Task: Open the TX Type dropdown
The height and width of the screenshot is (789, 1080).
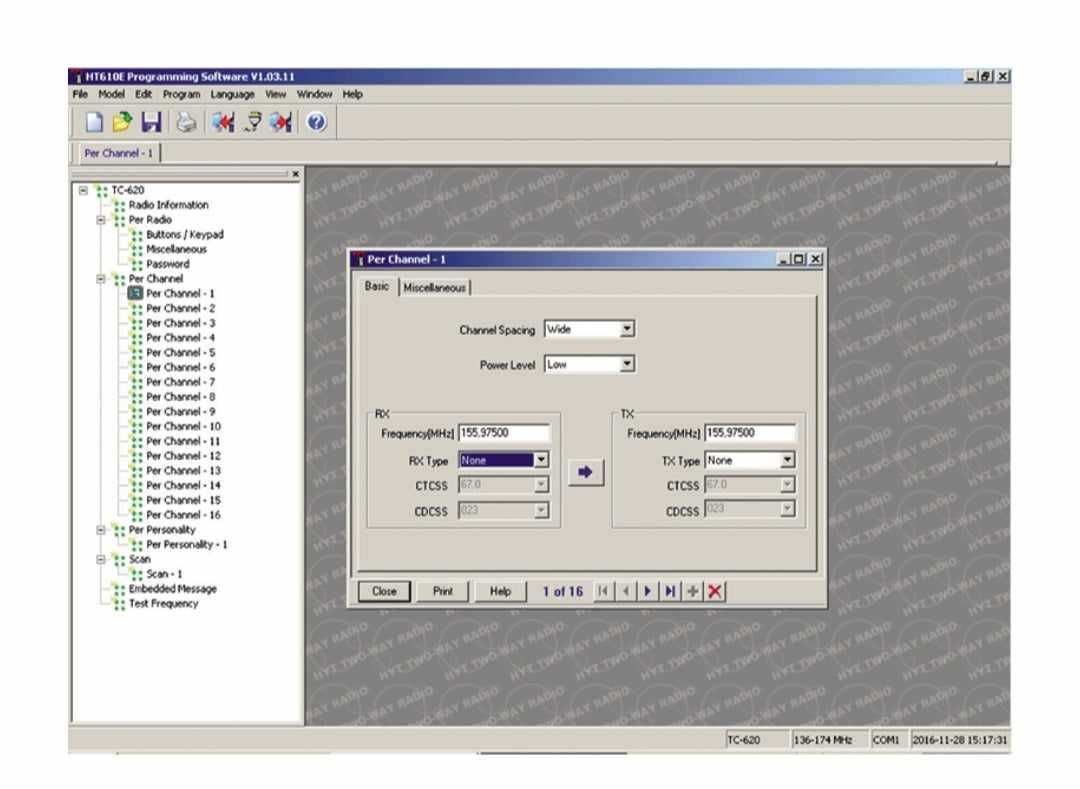Action: (787, 460)
